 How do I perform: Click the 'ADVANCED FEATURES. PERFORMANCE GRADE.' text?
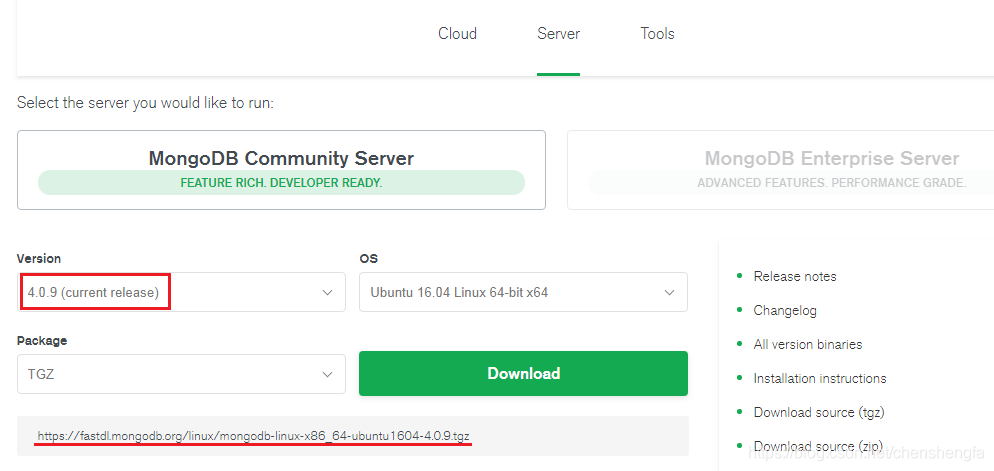(832, 183)
